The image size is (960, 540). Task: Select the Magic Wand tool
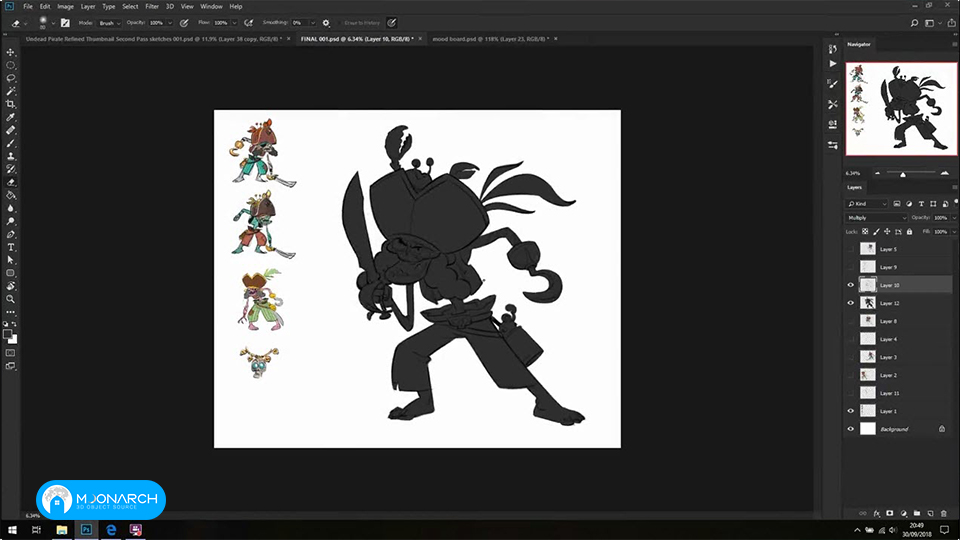pyautogui.click(x=10, y=91)
